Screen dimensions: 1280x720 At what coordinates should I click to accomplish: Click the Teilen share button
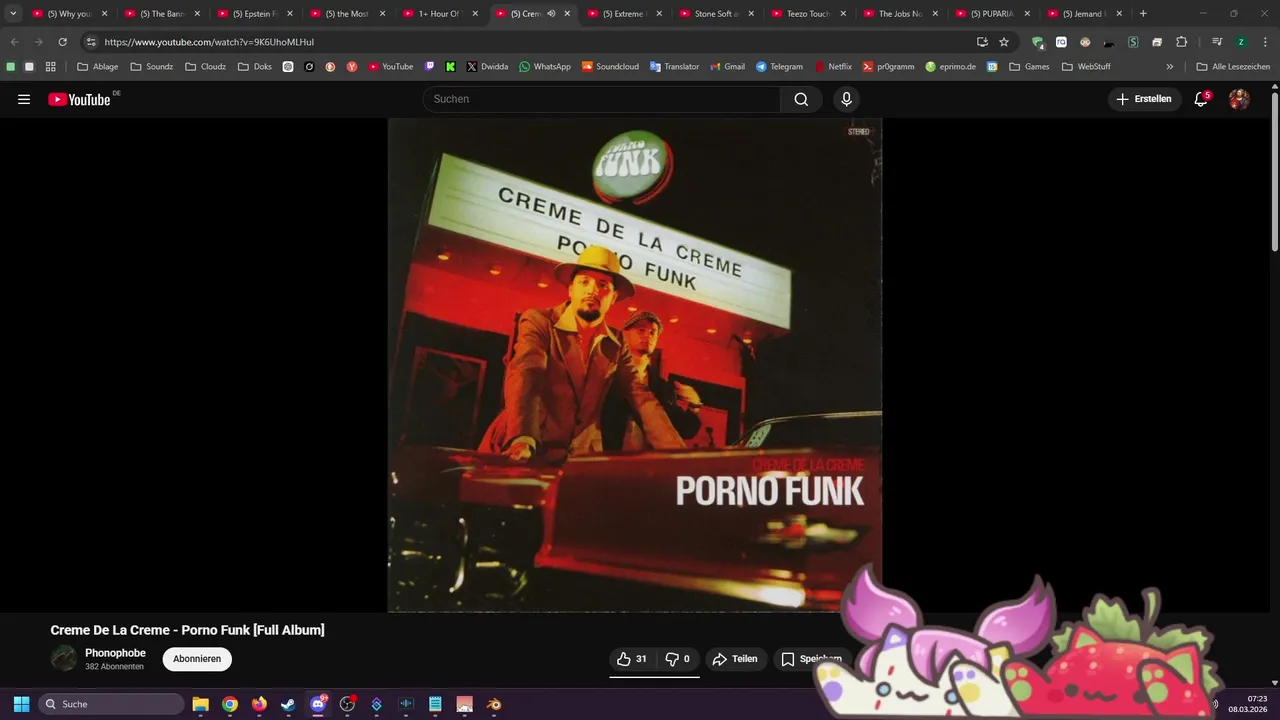735,659
